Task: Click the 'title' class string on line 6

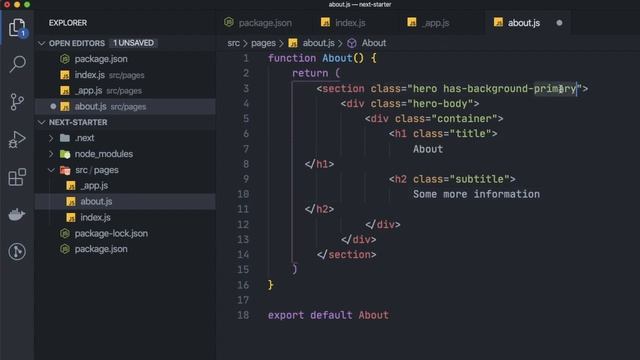Action: click(x=470, y=134)
